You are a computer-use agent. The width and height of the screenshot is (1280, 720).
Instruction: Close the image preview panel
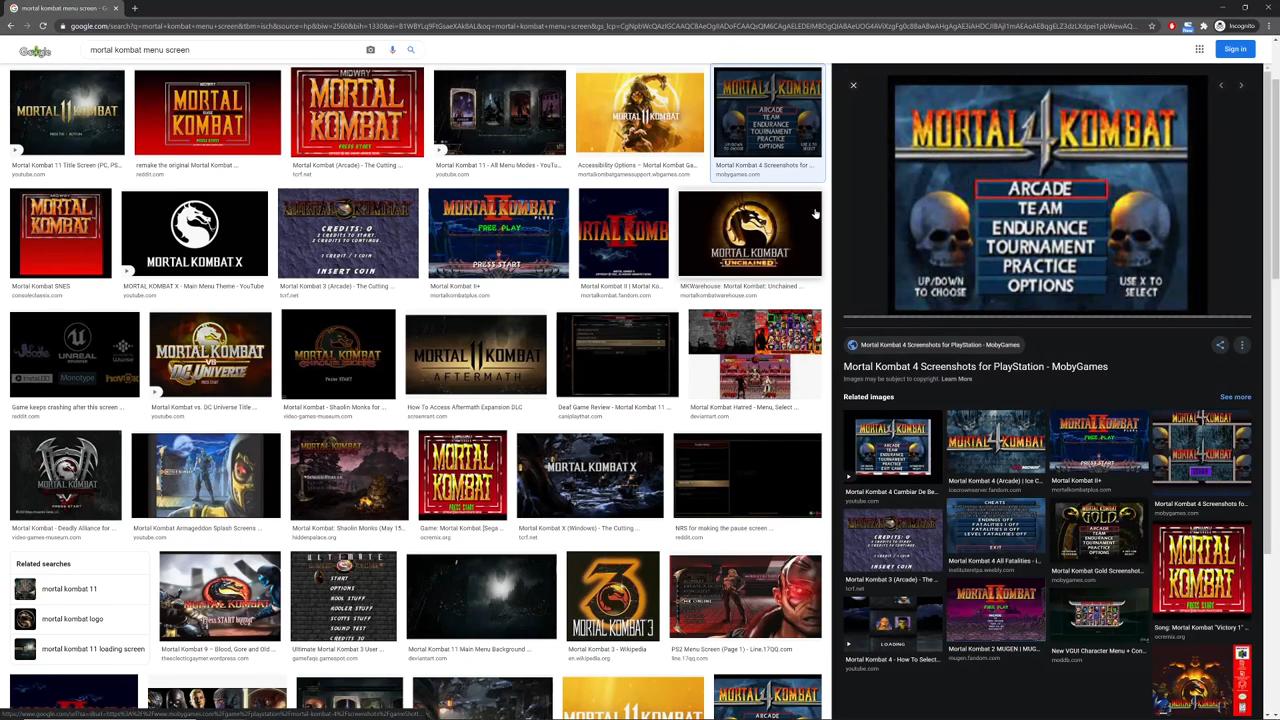(853, 86)
